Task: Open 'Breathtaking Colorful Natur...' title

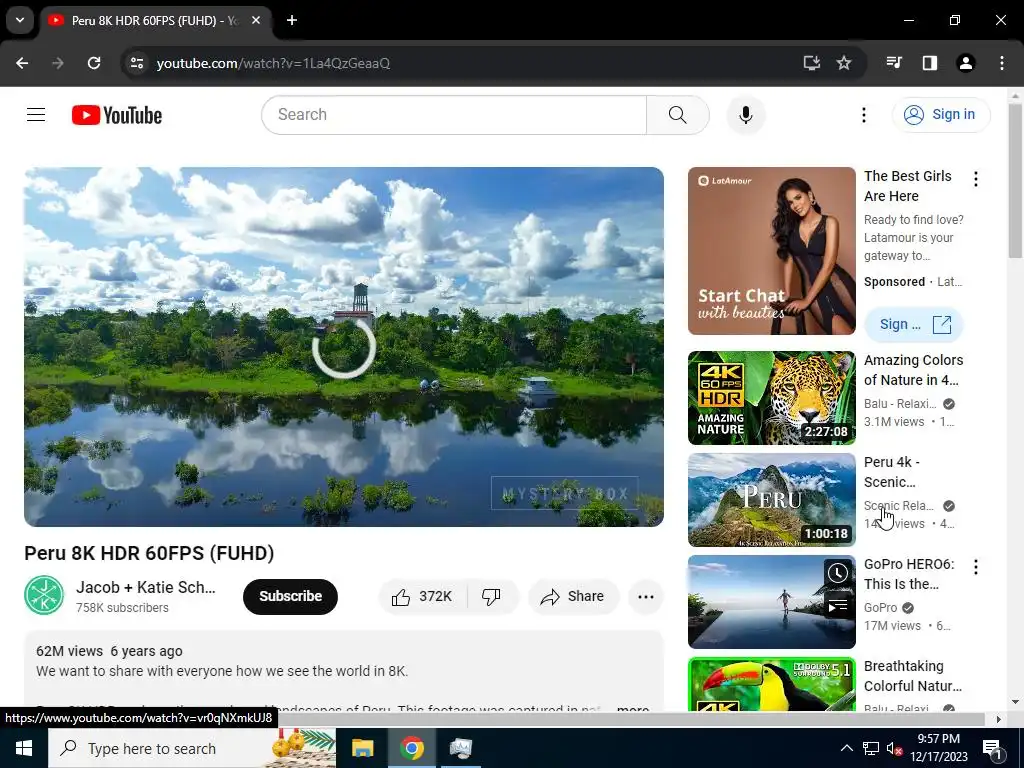Action: coord(912,676)
